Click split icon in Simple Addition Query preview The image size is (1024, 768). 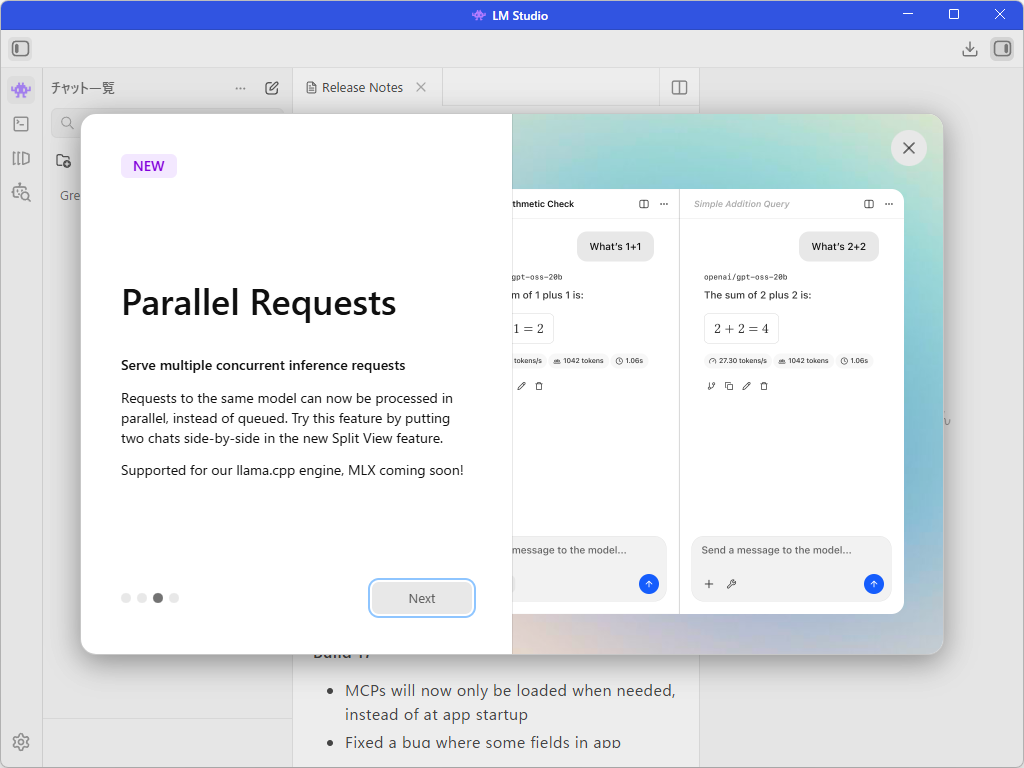pos(869,204)
